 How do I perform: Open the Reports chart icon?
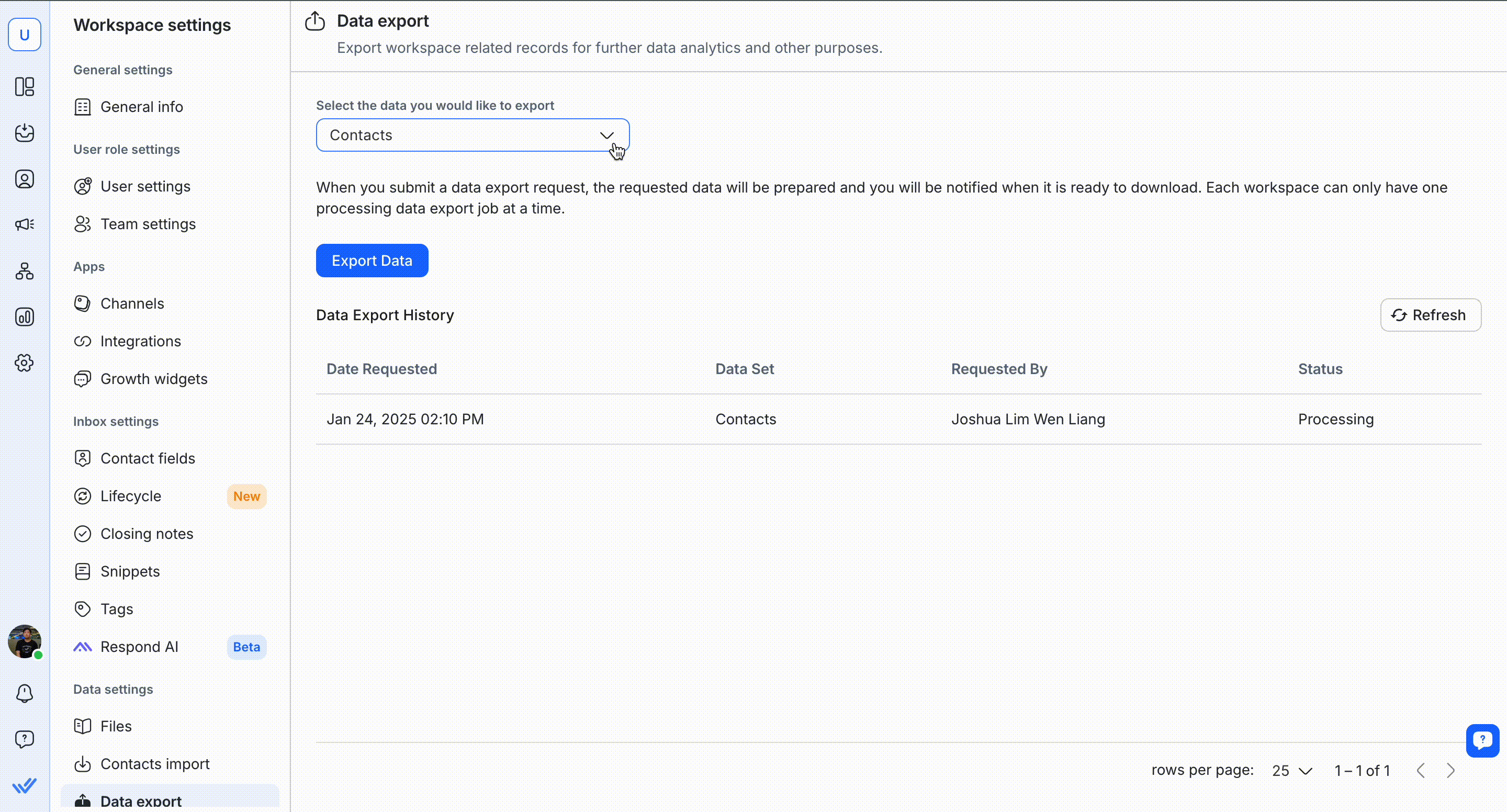click(25, 317)
